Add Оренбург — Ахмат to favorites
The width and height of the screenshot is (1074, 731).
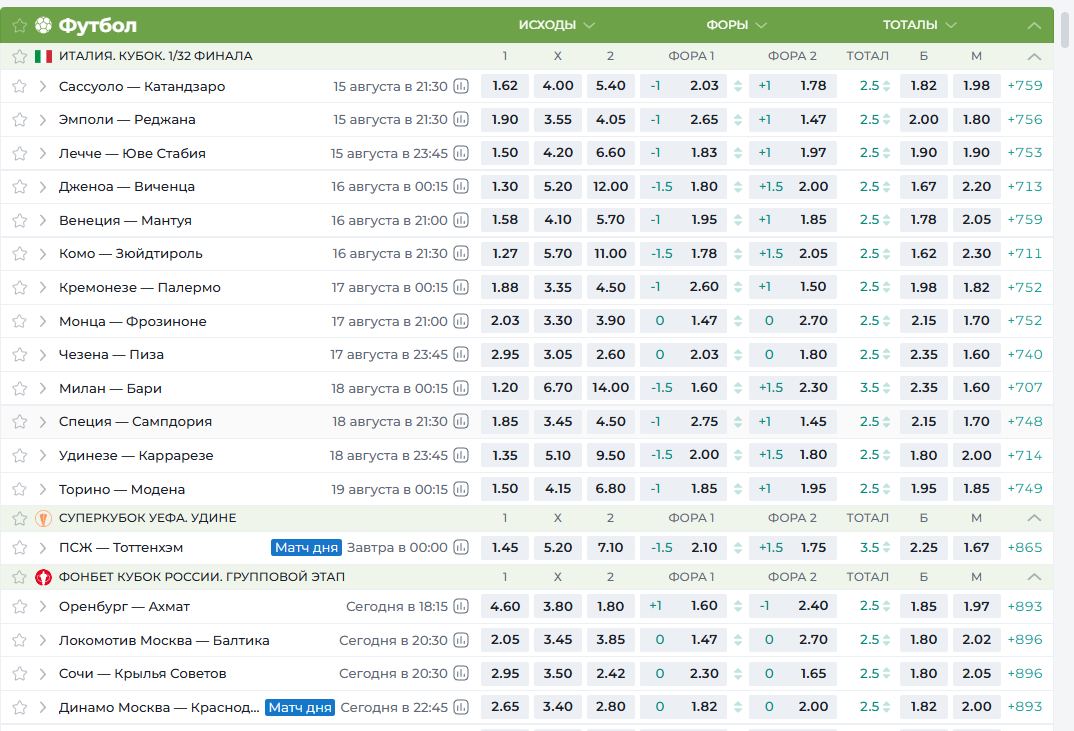click(19, 606)
